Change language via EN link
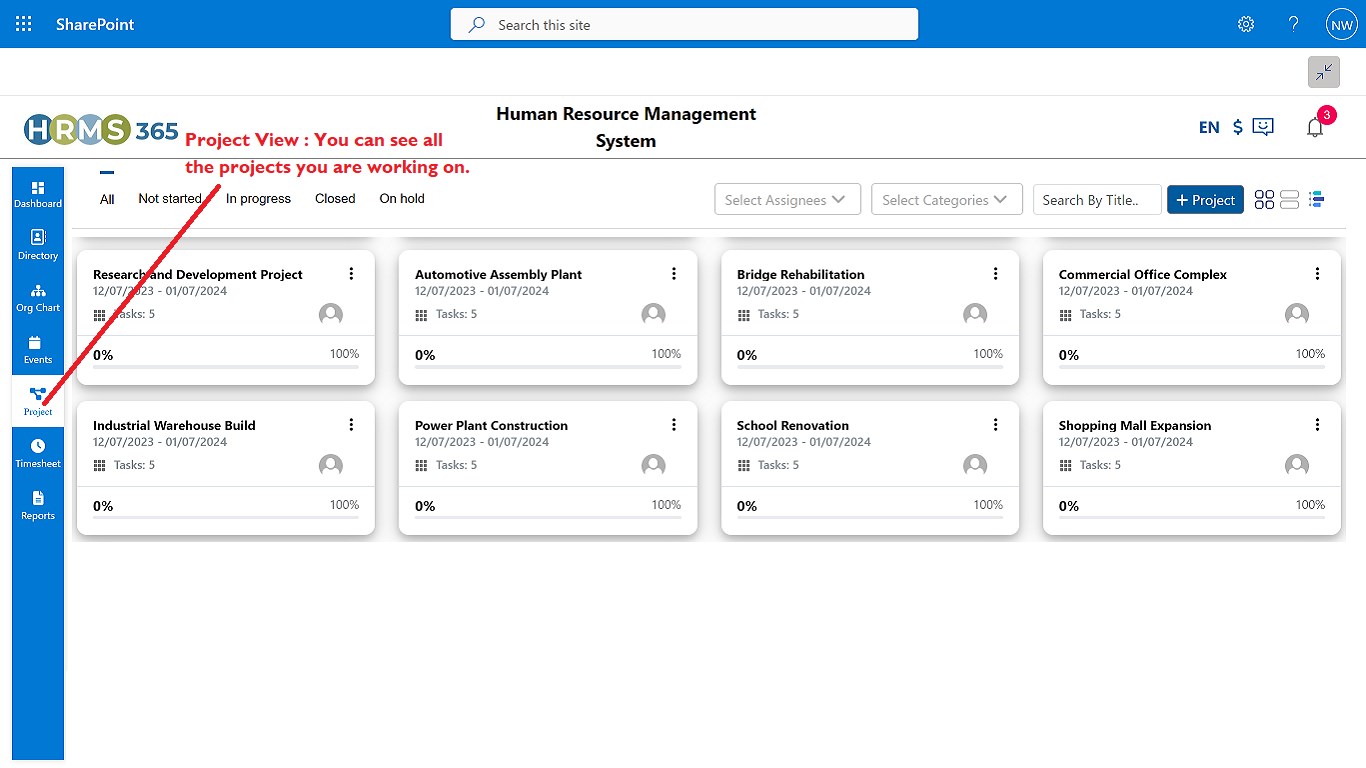1366x768 pixels. point(1209,127)
